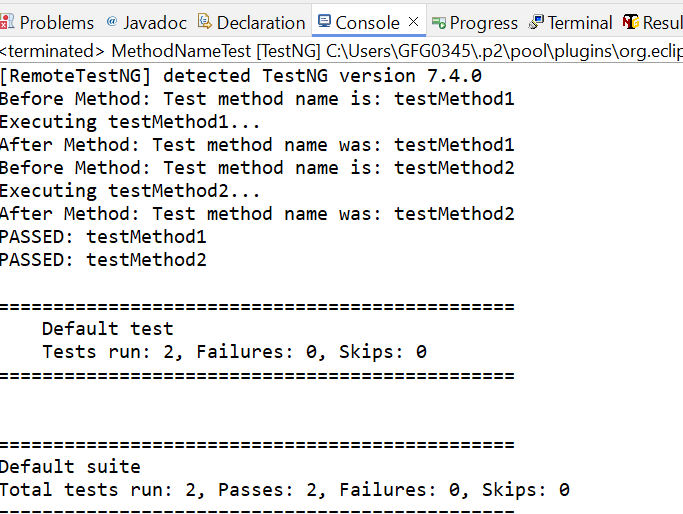Click the Declaration tab icon
Viewport: 683px width, 514px height.
click(x=205, y=22)
